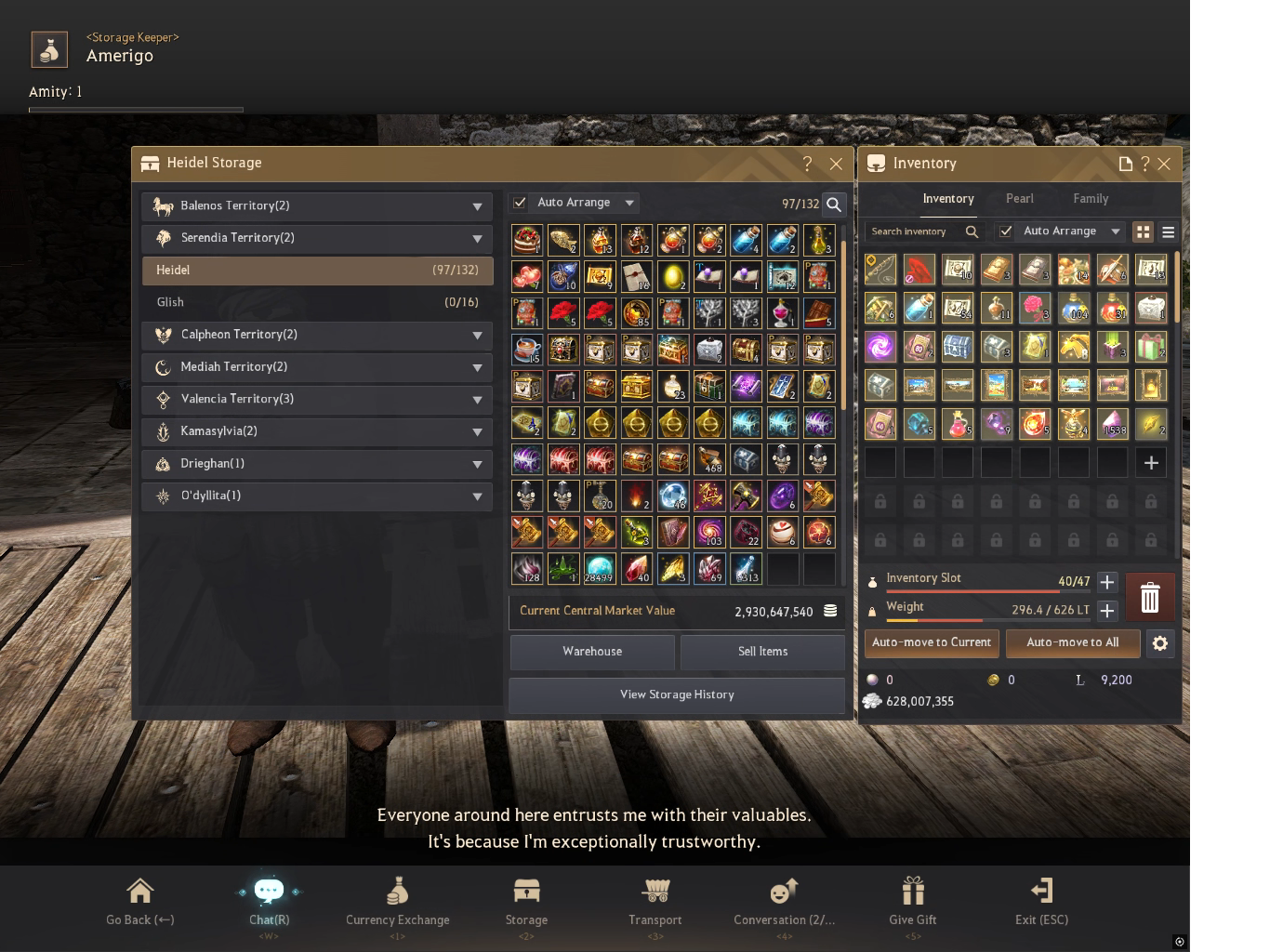The image size is (1283, 952).
Task: Collapse Serendia Territory storage list
Action: click(x=317, y=238)
